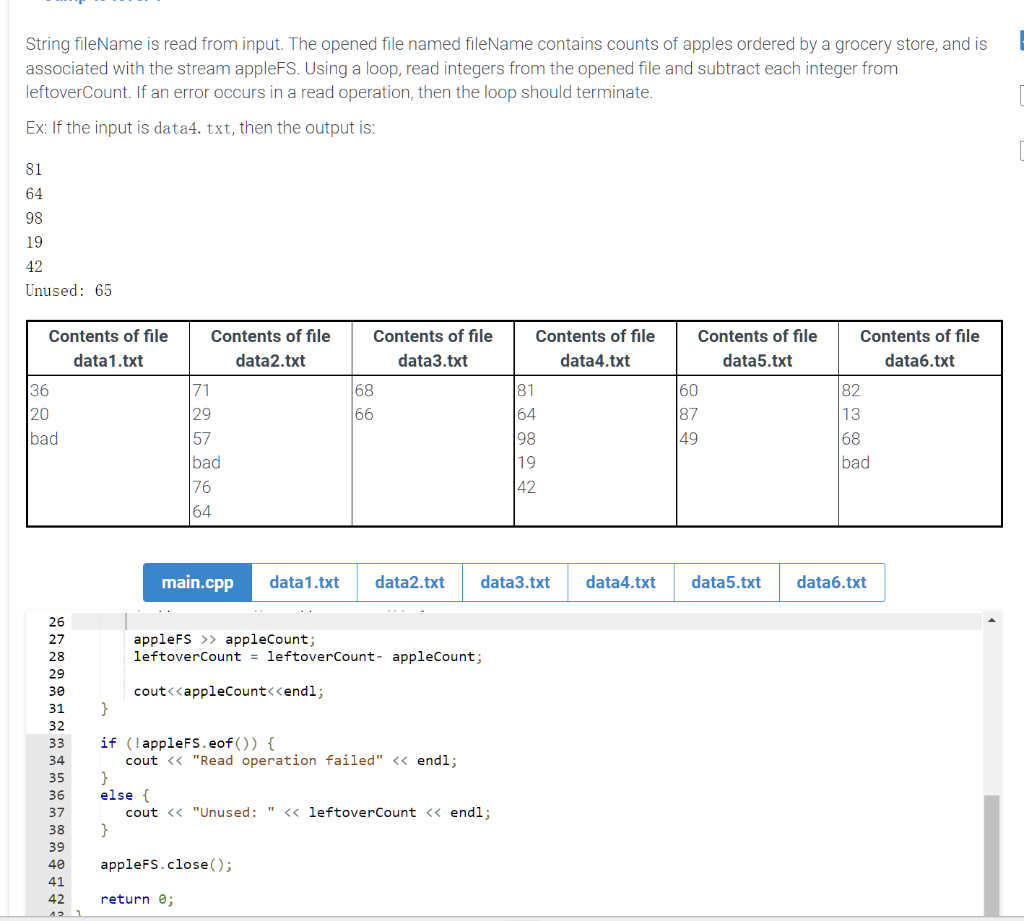Click the "Read operation failed" string line
1024x921 pixels.
pyautogui.click(x=291, y=760)
